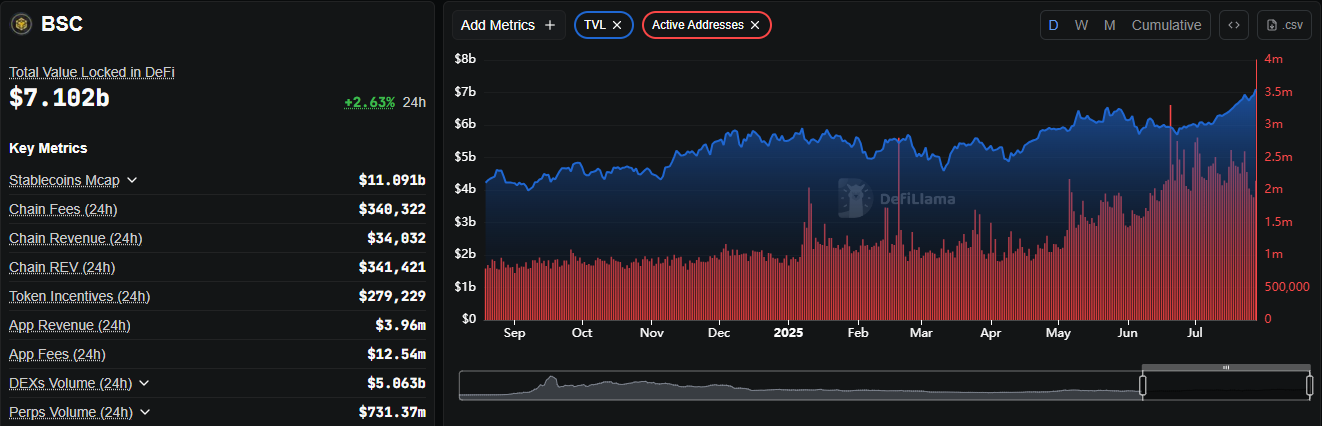1322x426 pixels.
Task: Click the $731.37m perps volume value
Action: pos(392,412)
